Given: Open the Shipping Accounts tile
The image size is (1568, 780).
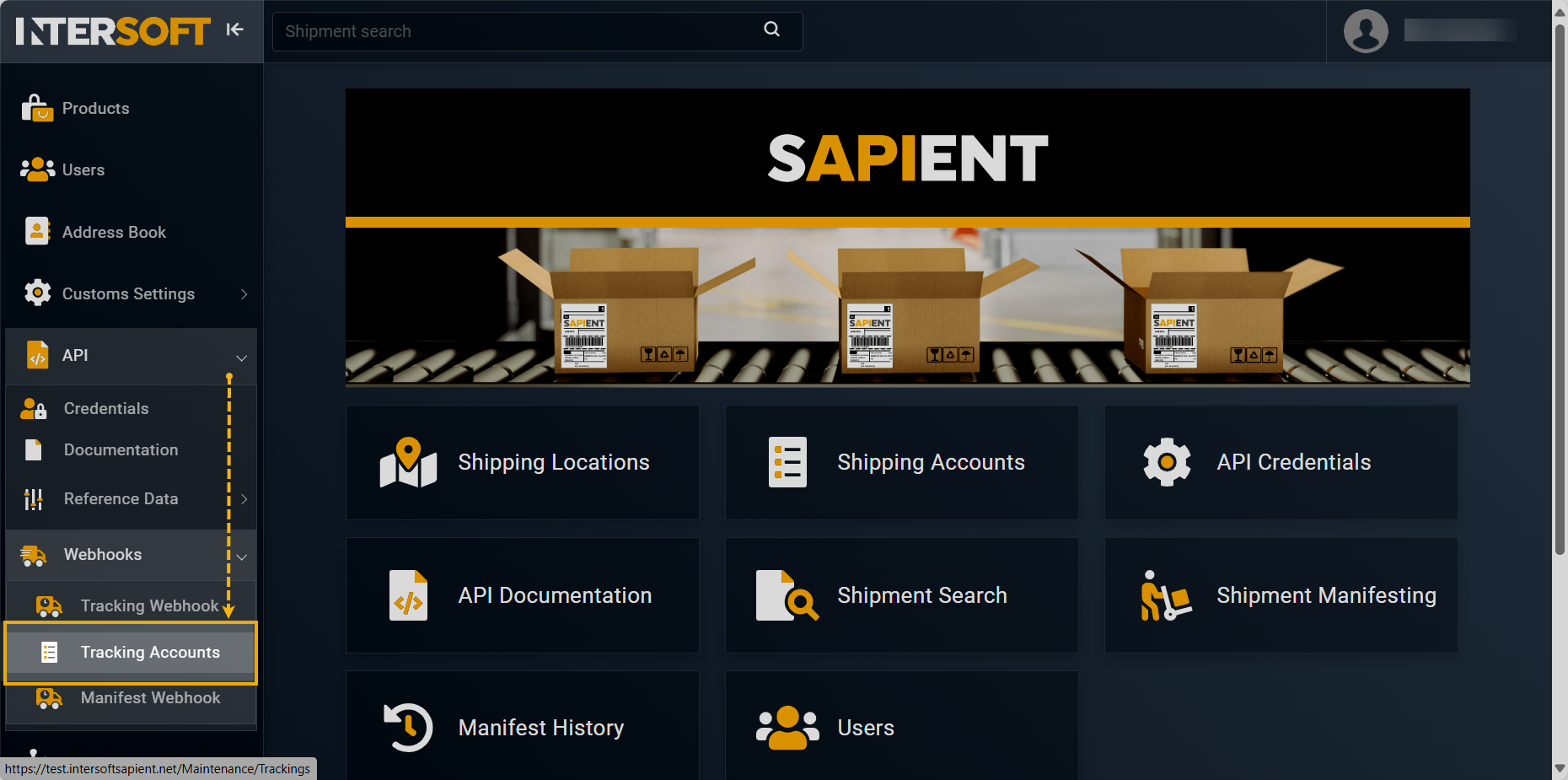Looking at the screenshot, I should (x=902, y=462).
